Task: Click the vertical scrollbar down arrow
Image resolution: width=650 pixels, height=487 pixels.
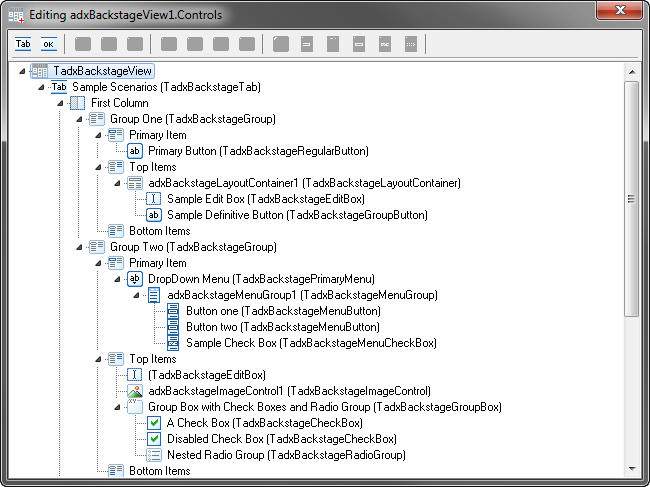Action: [632, 469]
